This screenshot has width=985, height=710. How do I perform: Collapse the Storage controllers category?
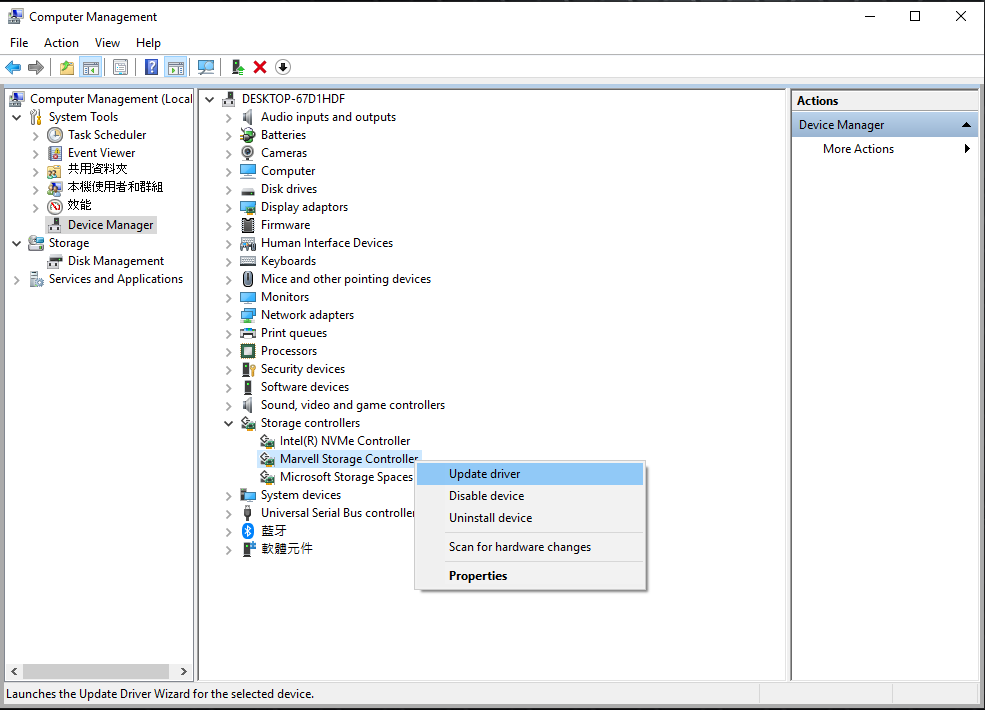228,423
